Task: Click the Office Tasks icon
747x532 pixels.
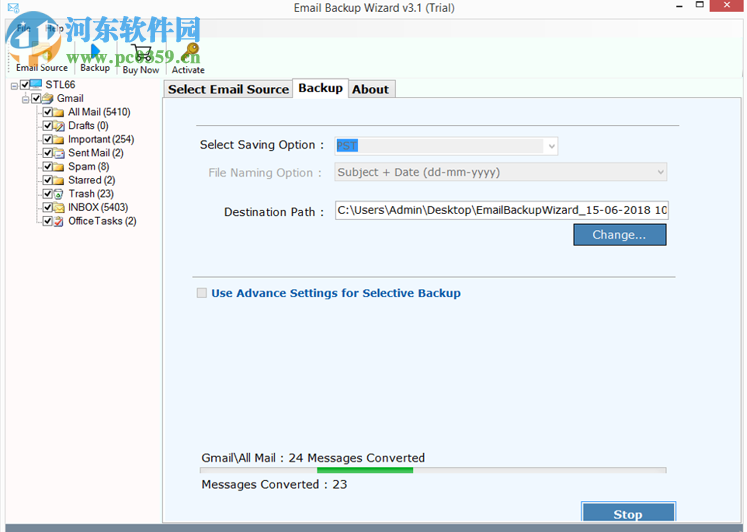Action: point(59,221)
